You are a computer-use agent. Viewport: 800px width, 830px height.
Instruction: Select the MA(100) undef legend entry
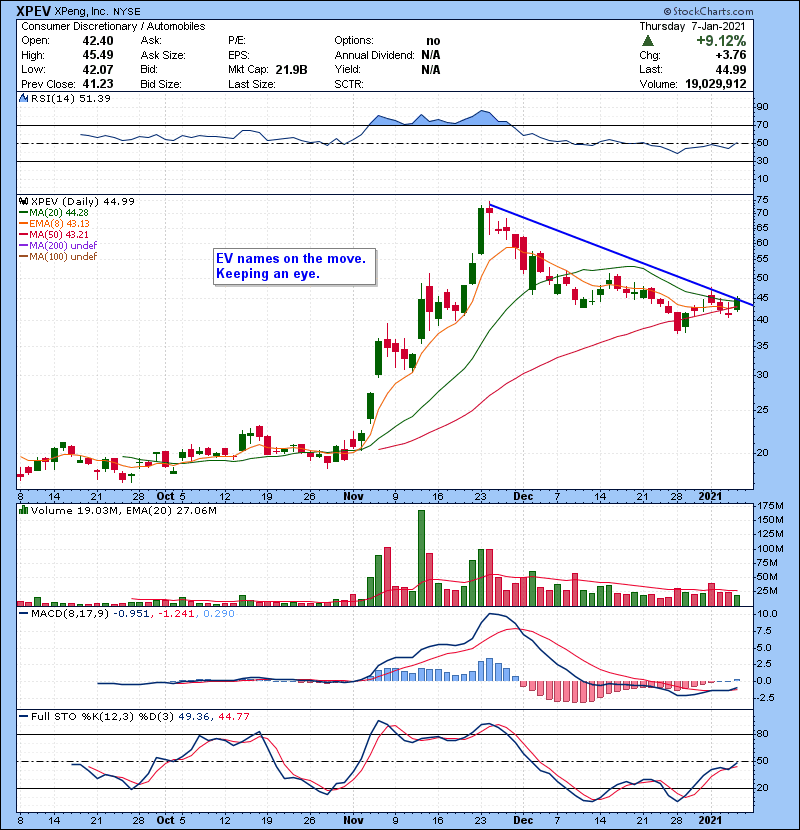tap(58, 257)
